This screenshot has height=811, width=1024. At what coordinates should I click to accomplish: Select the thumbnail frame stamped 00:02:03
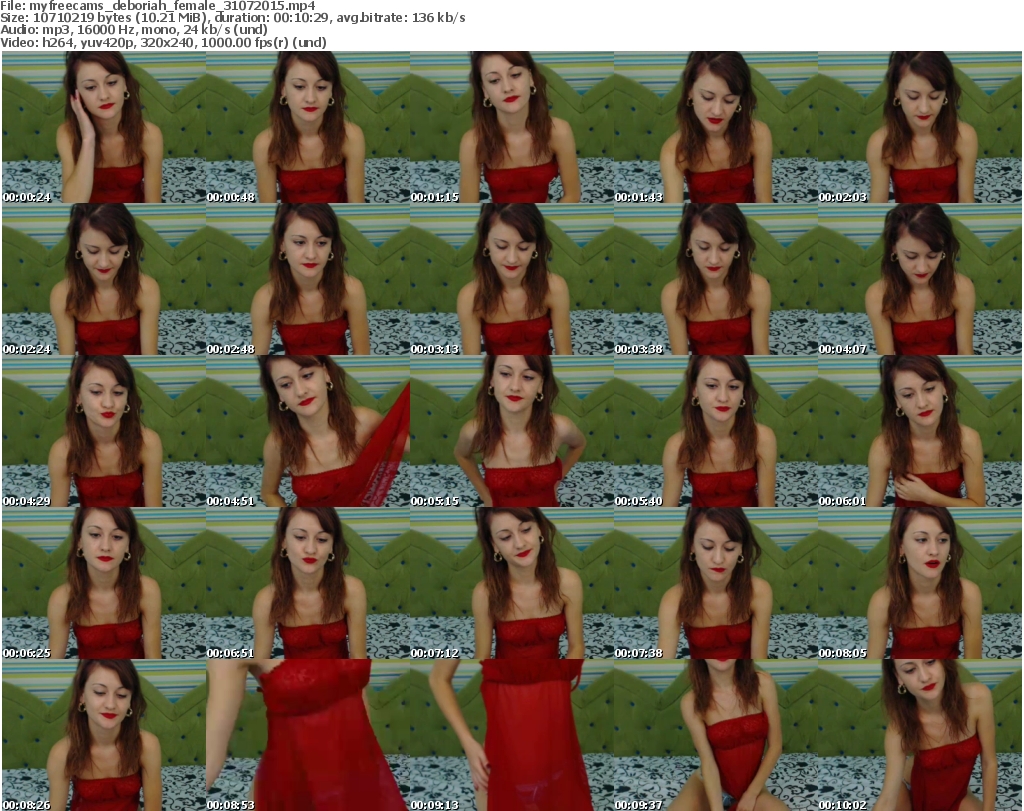920,127
